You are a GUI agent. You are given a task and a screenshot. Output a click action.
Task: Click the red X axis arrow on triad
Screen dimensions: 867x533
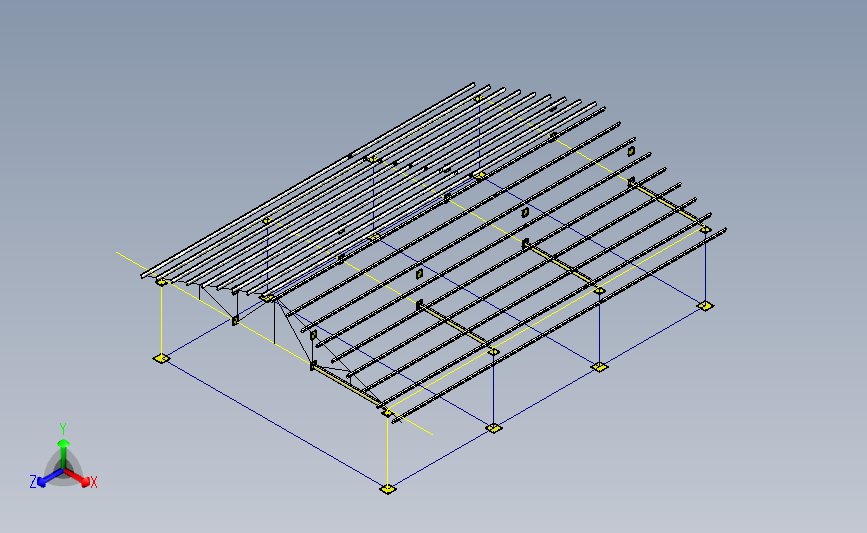77,477
